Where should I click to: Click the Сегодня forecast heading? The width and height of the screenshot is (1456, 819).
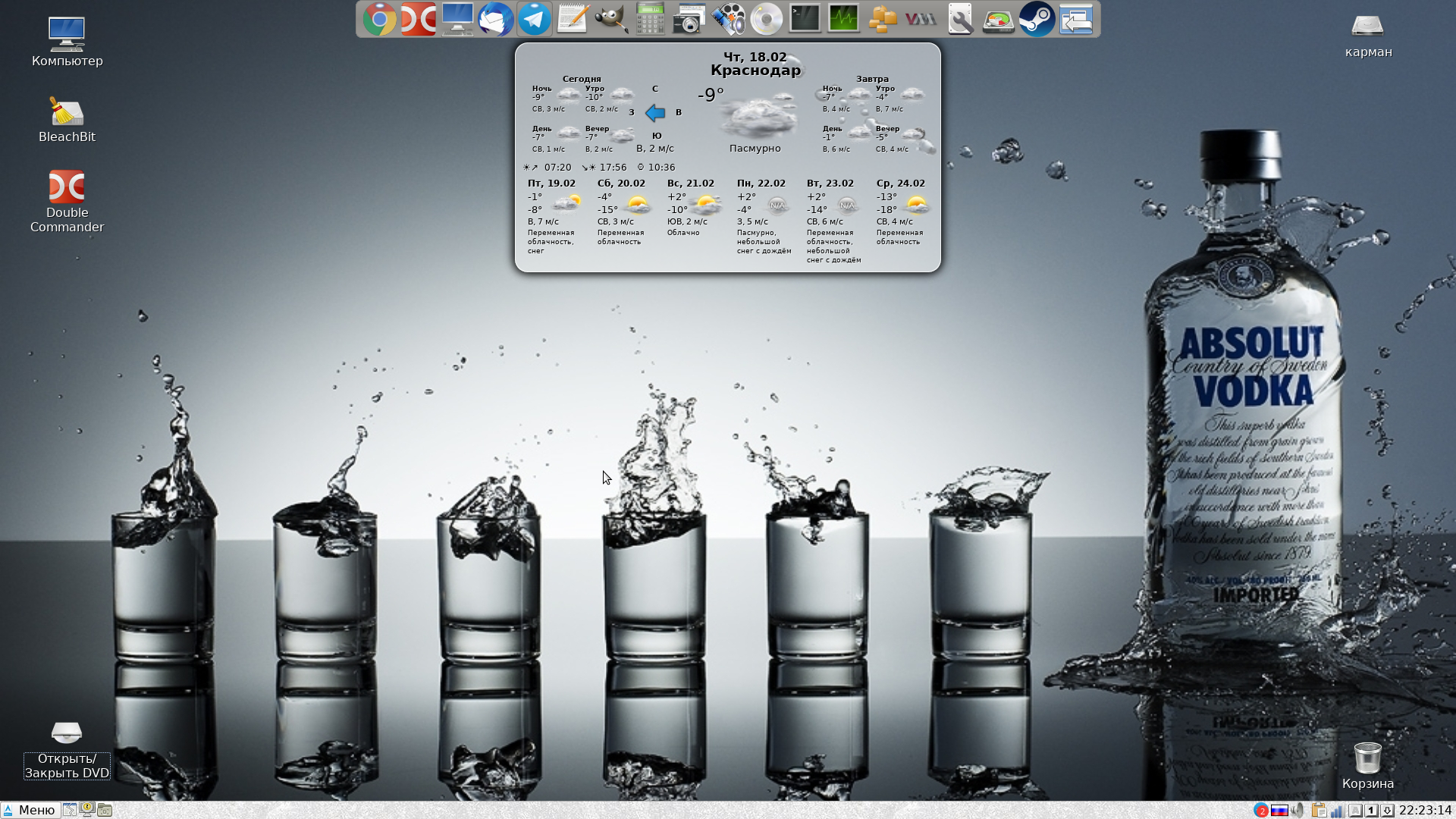click(582, 79)
